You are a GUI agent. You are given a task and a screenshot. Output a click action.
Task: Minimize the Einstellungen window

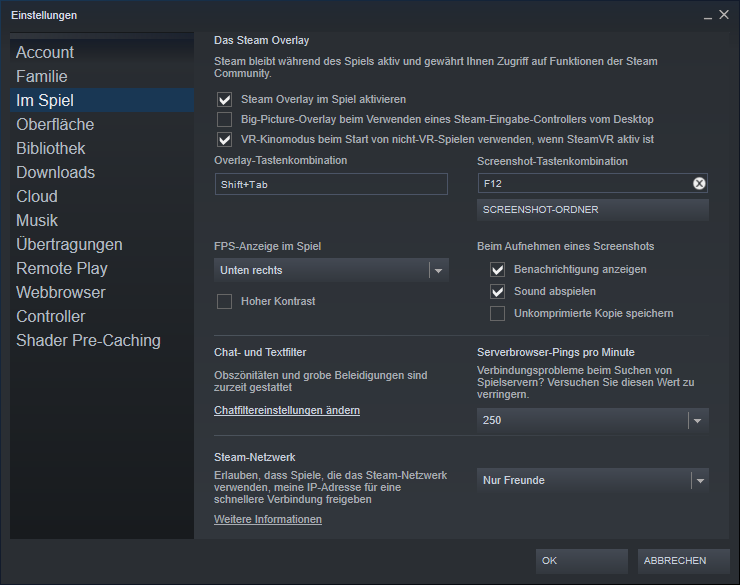click(x=707, y=16)
